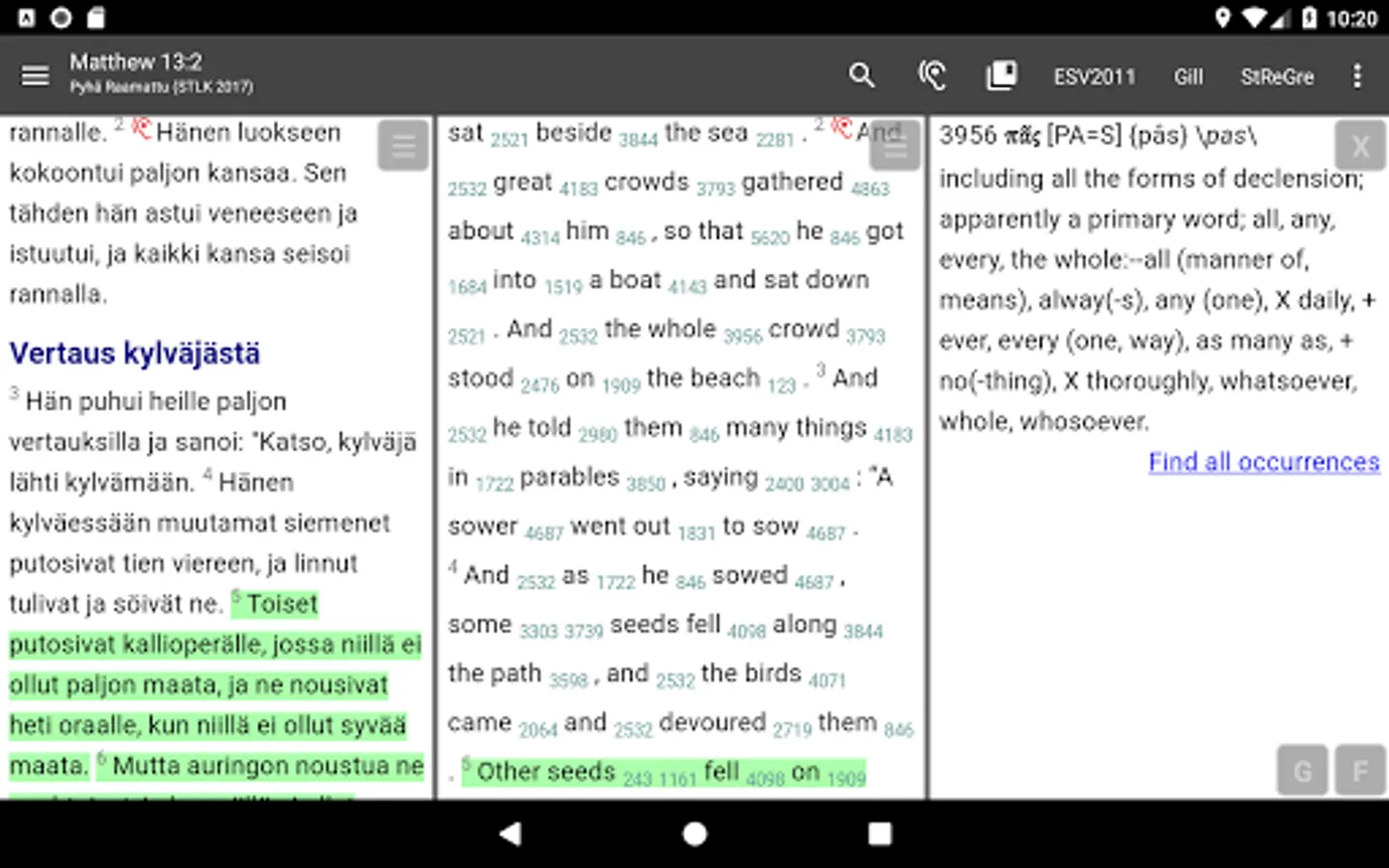Restore minimized window F
The height and width of the screenshot is (868, 1389).
[x=1360, y=771]
